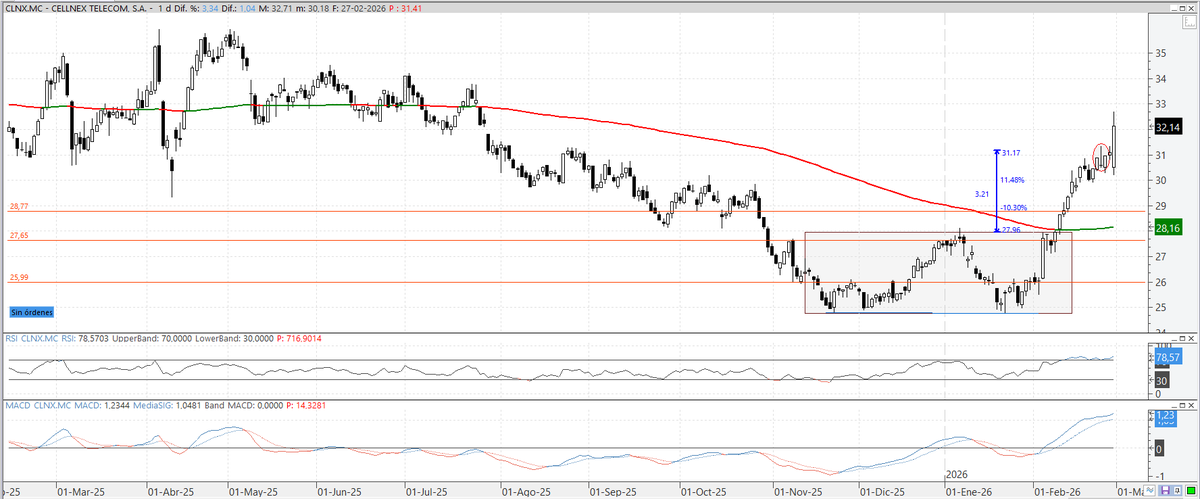This screenshot has height=499, width=1200.
Task: Click the 33 price axis tick
Action: click(1160, 104)
